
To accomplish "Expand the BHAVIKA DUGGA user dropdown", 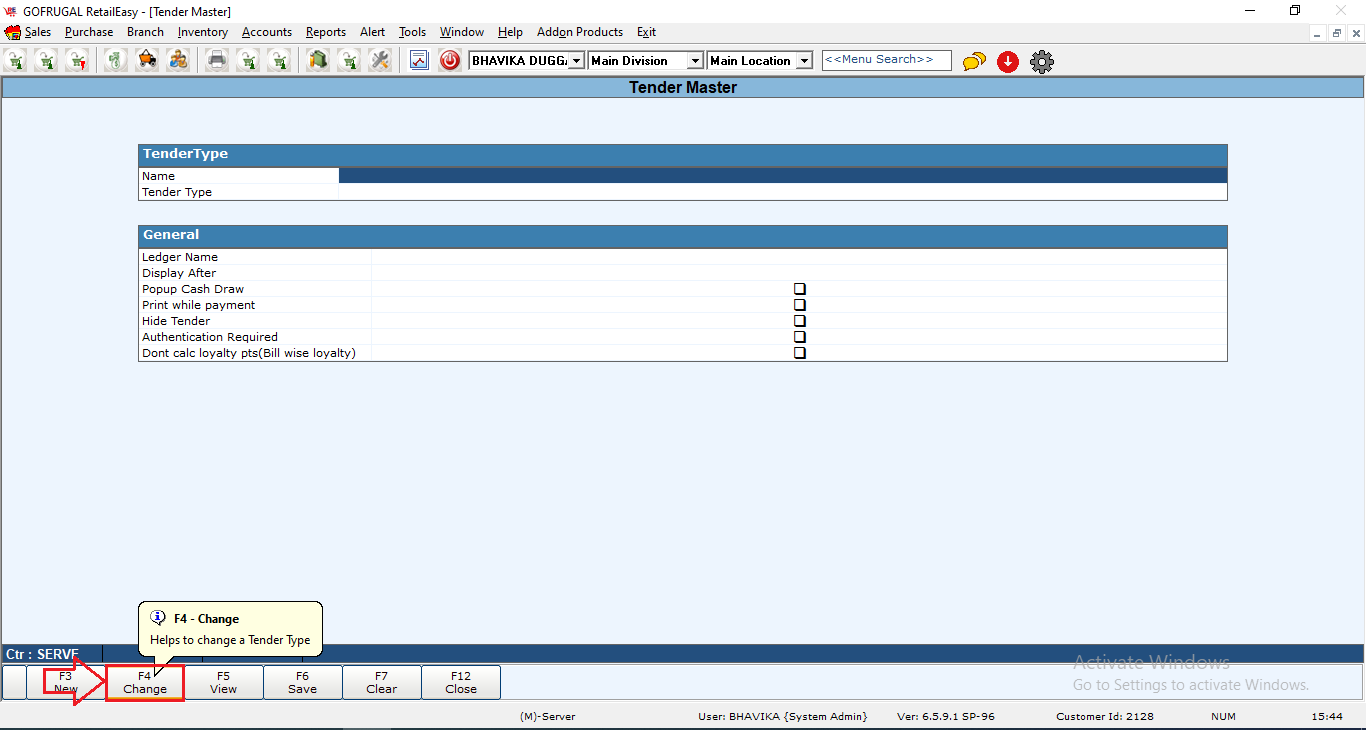I will point(577,61).
